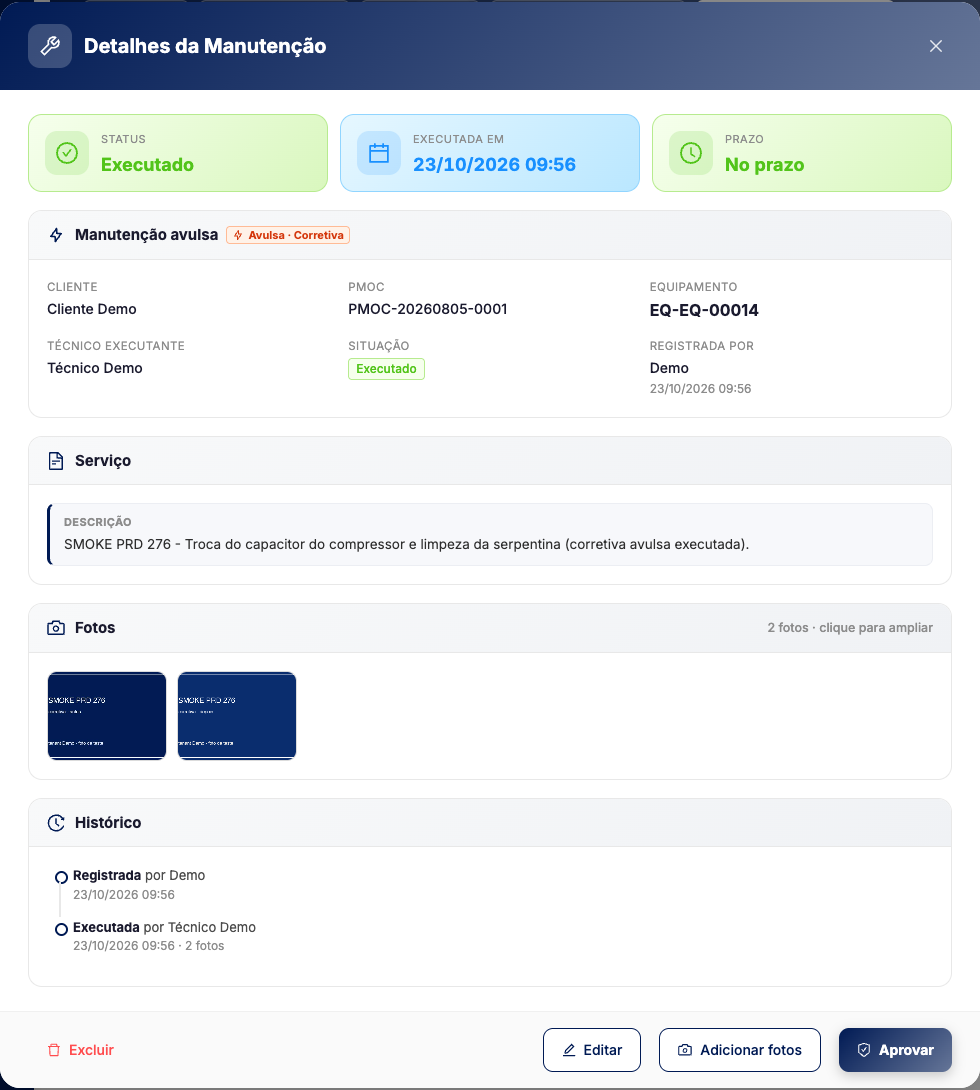This screenshot has height=1090, width=980.
Task: Click the camera icon beside Fotos heading
Action: pos(56,628)
